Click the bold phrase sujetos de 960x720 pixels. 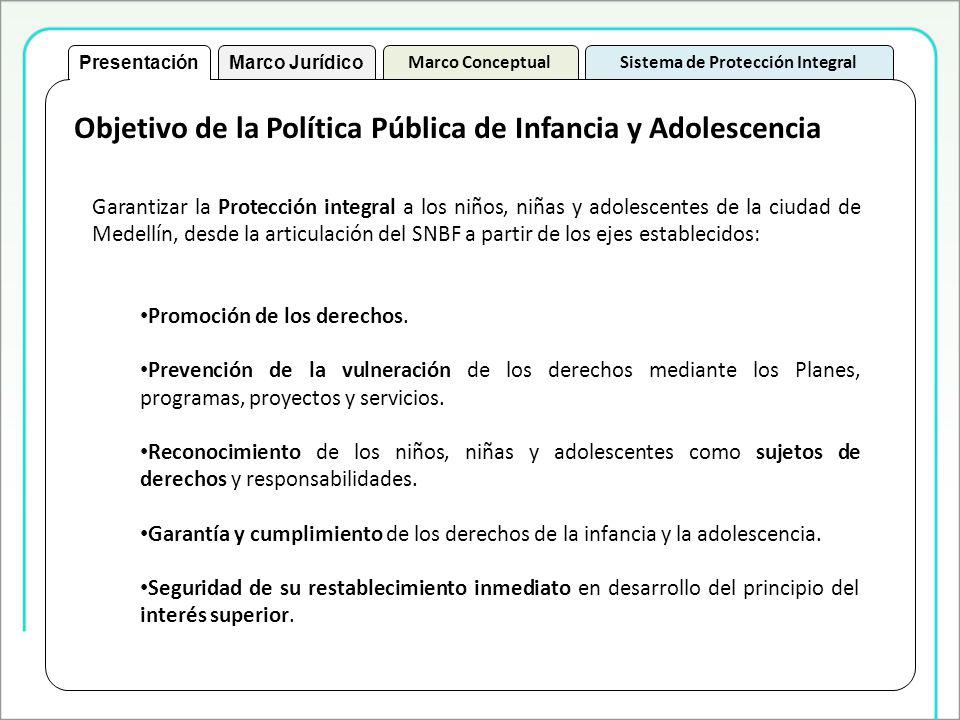click(808, 452)
